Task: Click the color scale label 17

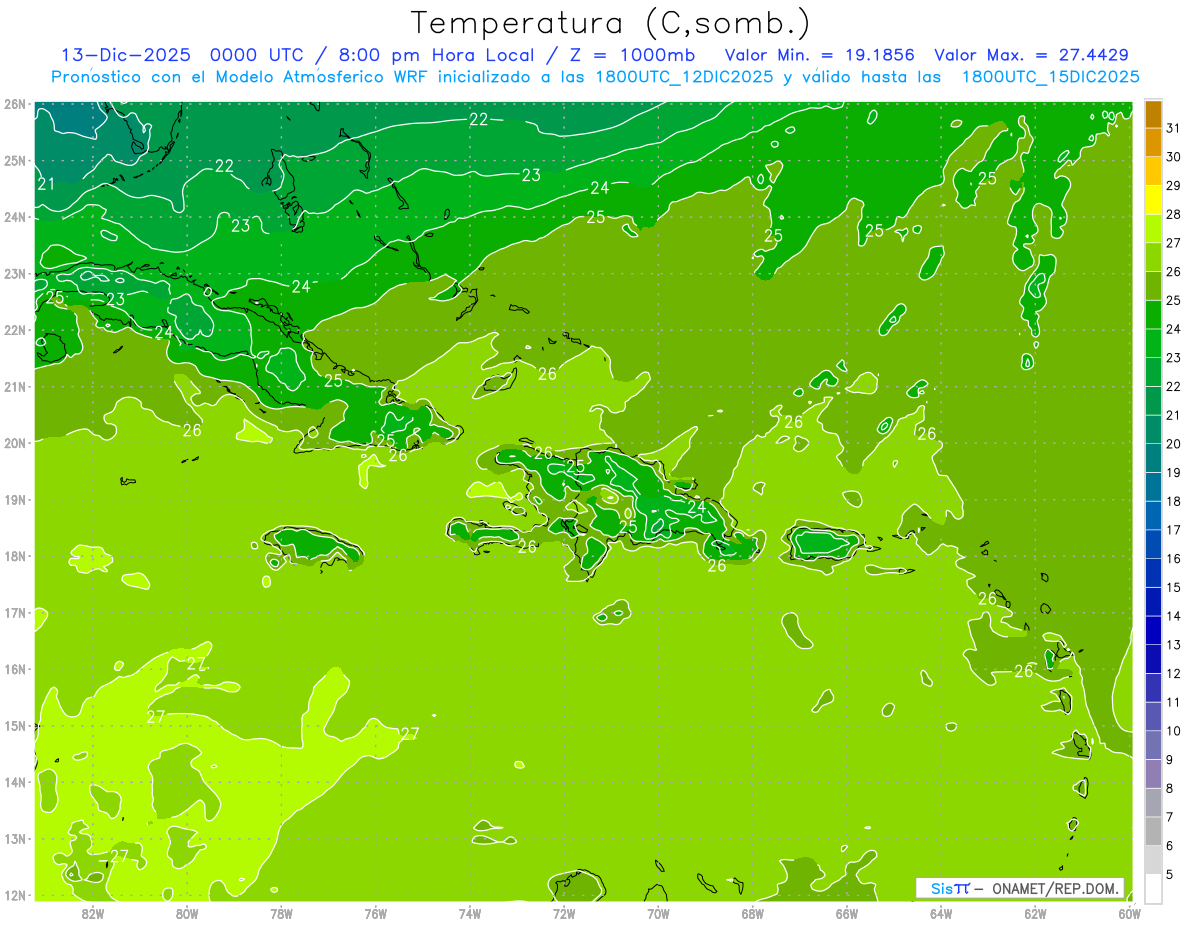Action: click(x=1173, y=530)
